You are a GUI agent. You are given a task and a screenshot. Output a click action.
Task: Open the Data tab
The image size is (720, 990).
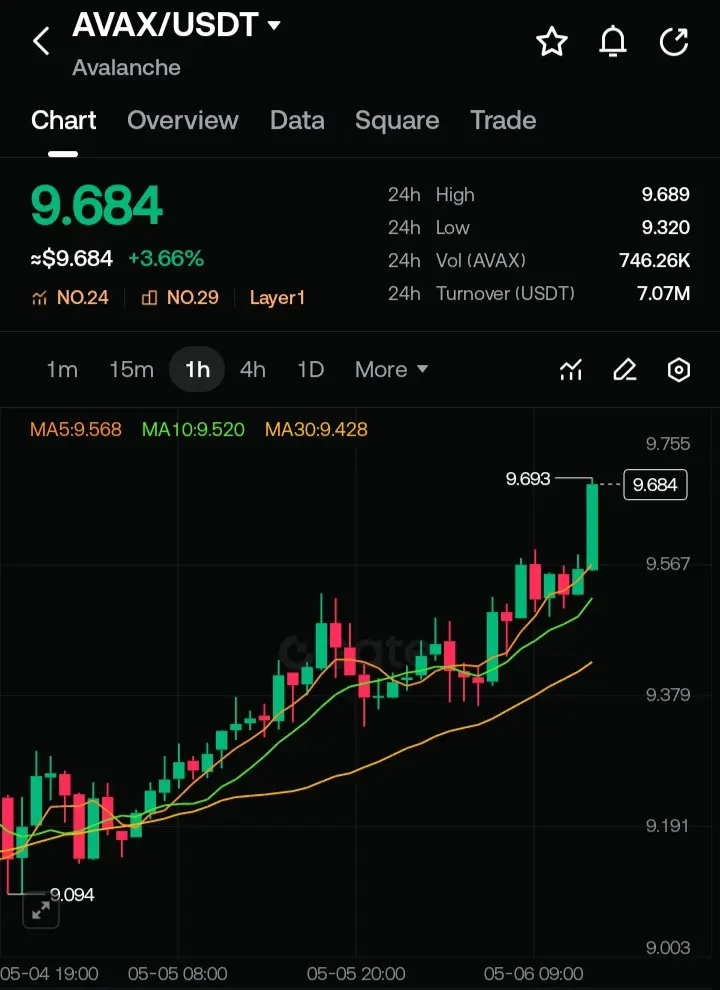(297, 120)
